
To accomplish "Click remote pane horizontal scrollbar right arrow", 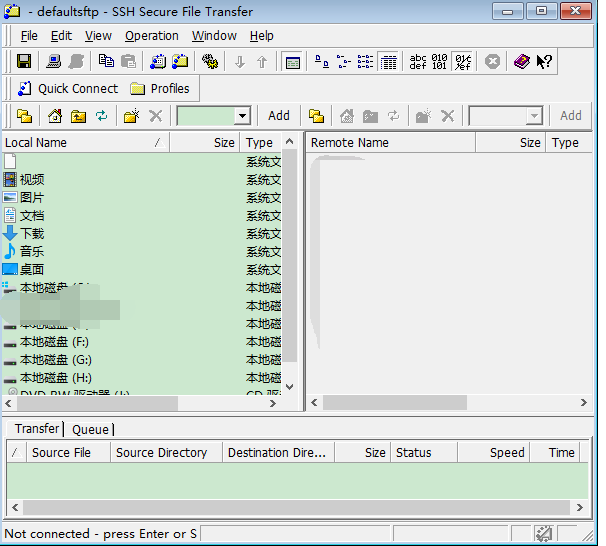I will 584,403.
